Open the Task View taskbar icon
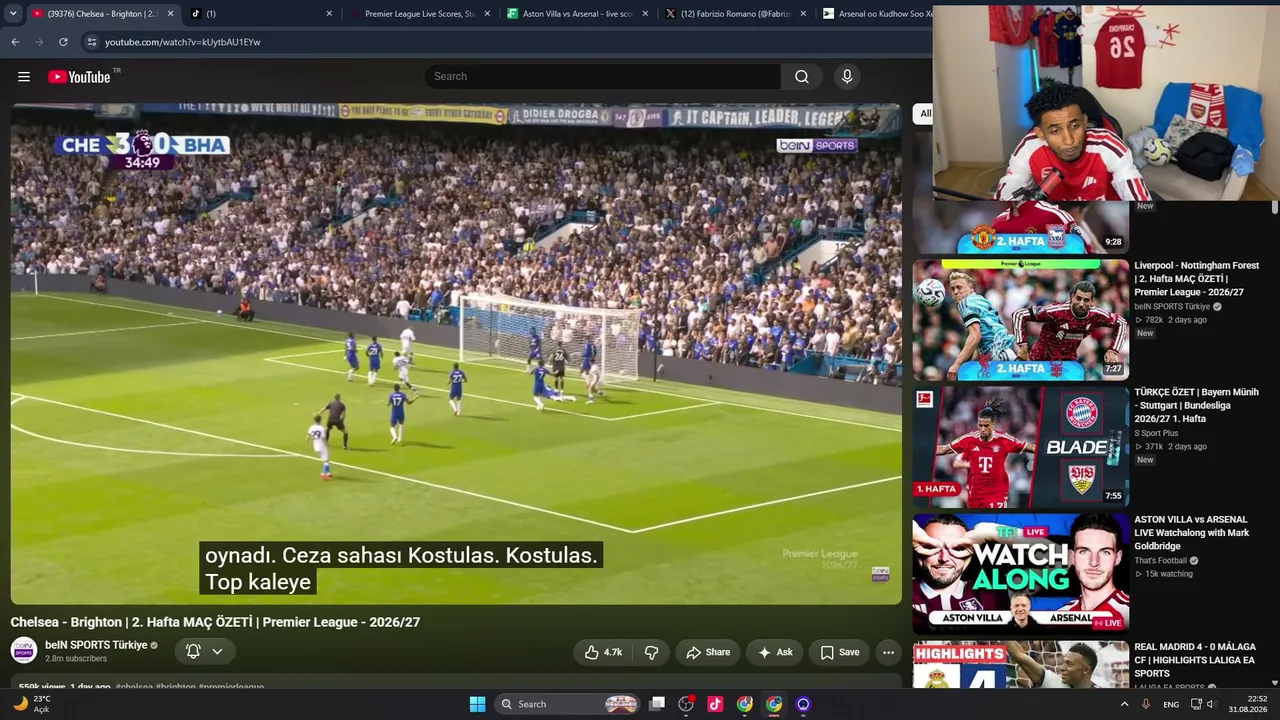Screen dimensions: 1280x720 click(x=657, y=704)
